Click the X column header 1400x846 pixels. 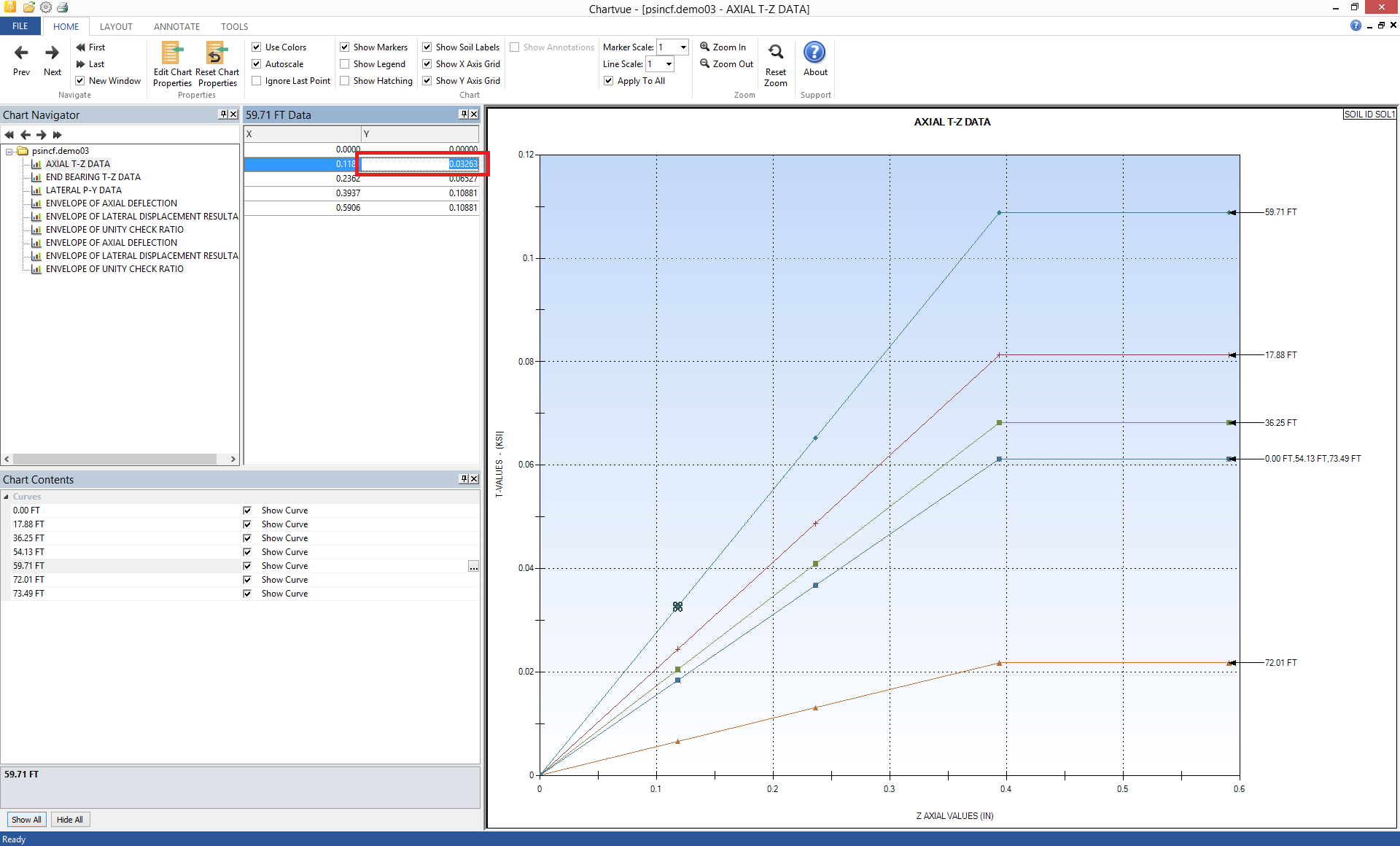pyautogui.click(x=302, y=134)
